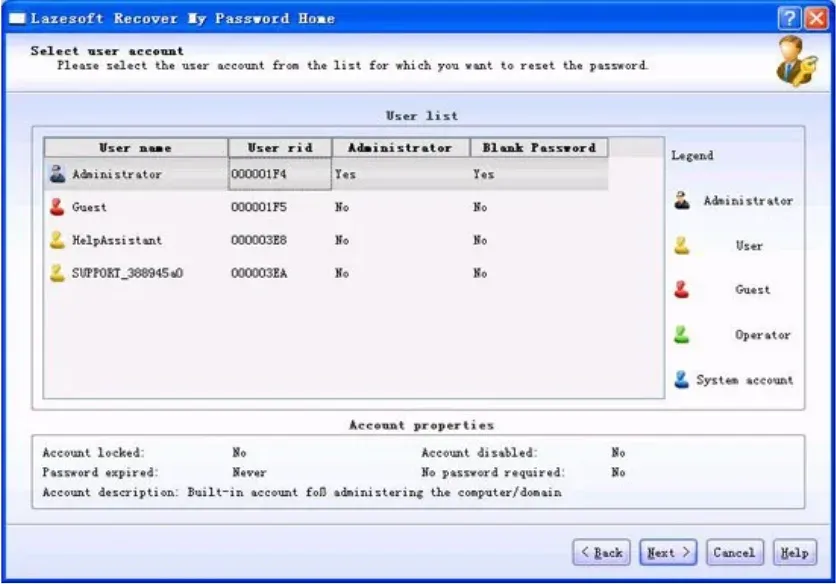
Task: Click the Account disabled label
Action: click(x=479, y=452)
